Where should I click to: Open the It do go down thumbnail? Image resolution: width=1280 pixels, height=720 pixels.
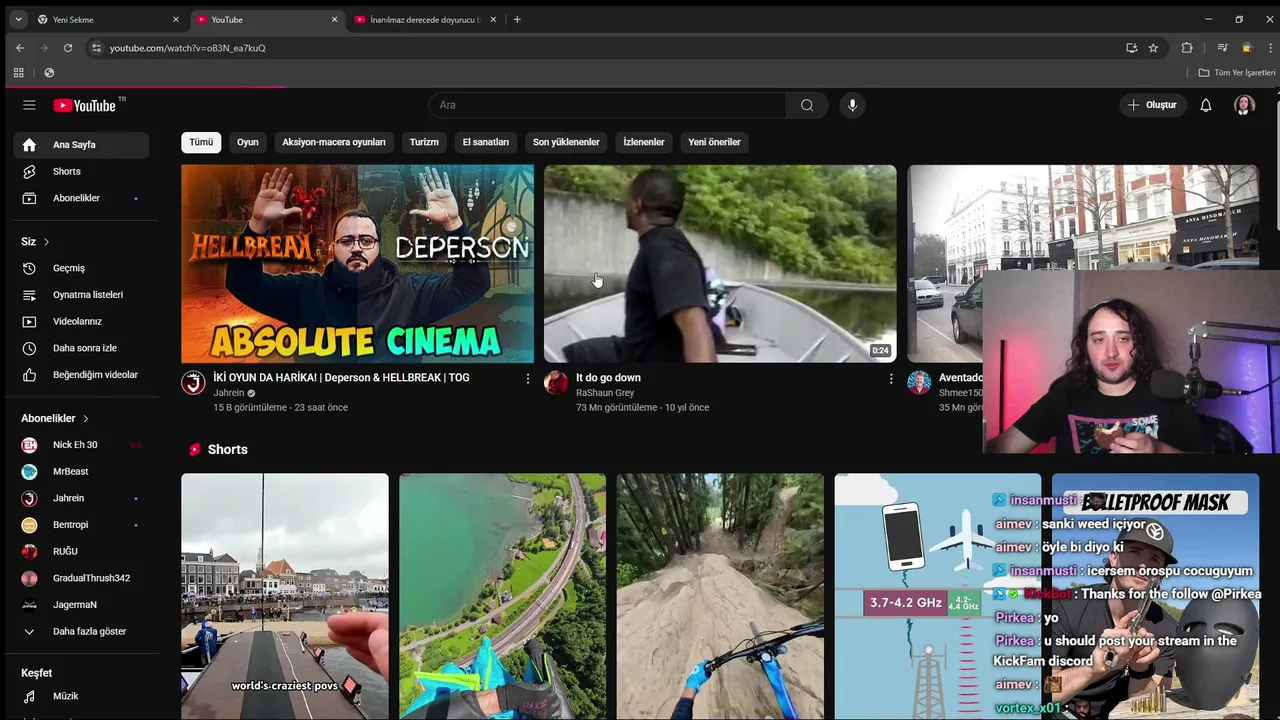[x=720, y=264]
